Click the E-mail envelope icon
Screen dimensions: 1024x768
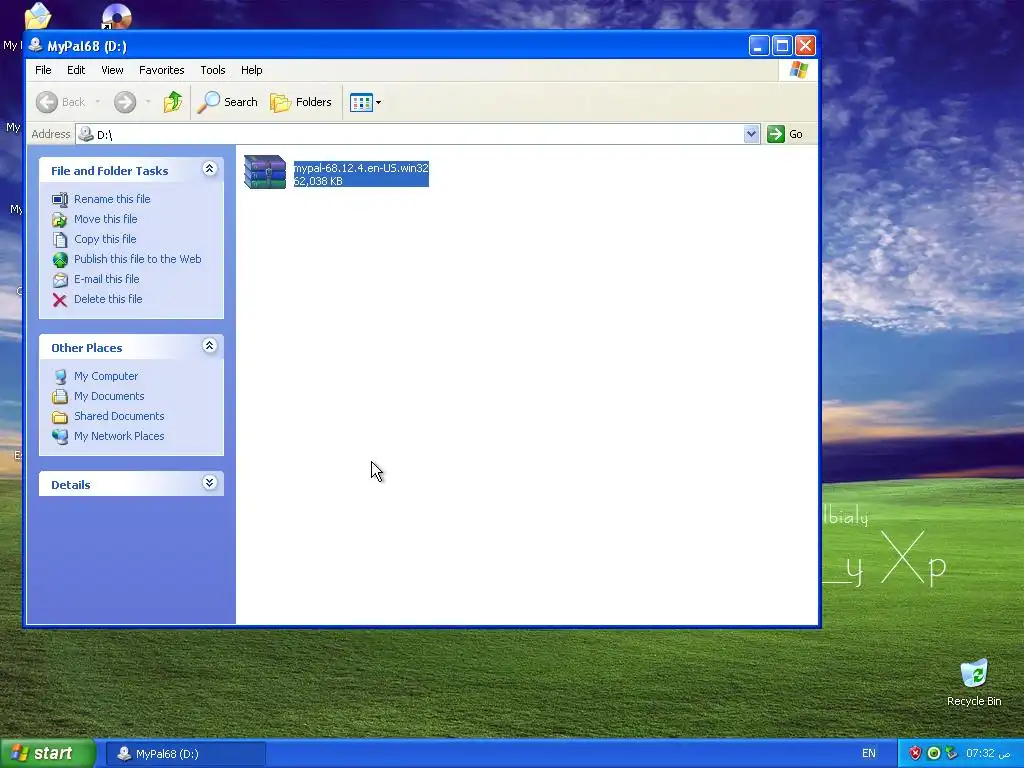[x=60, y=280]
